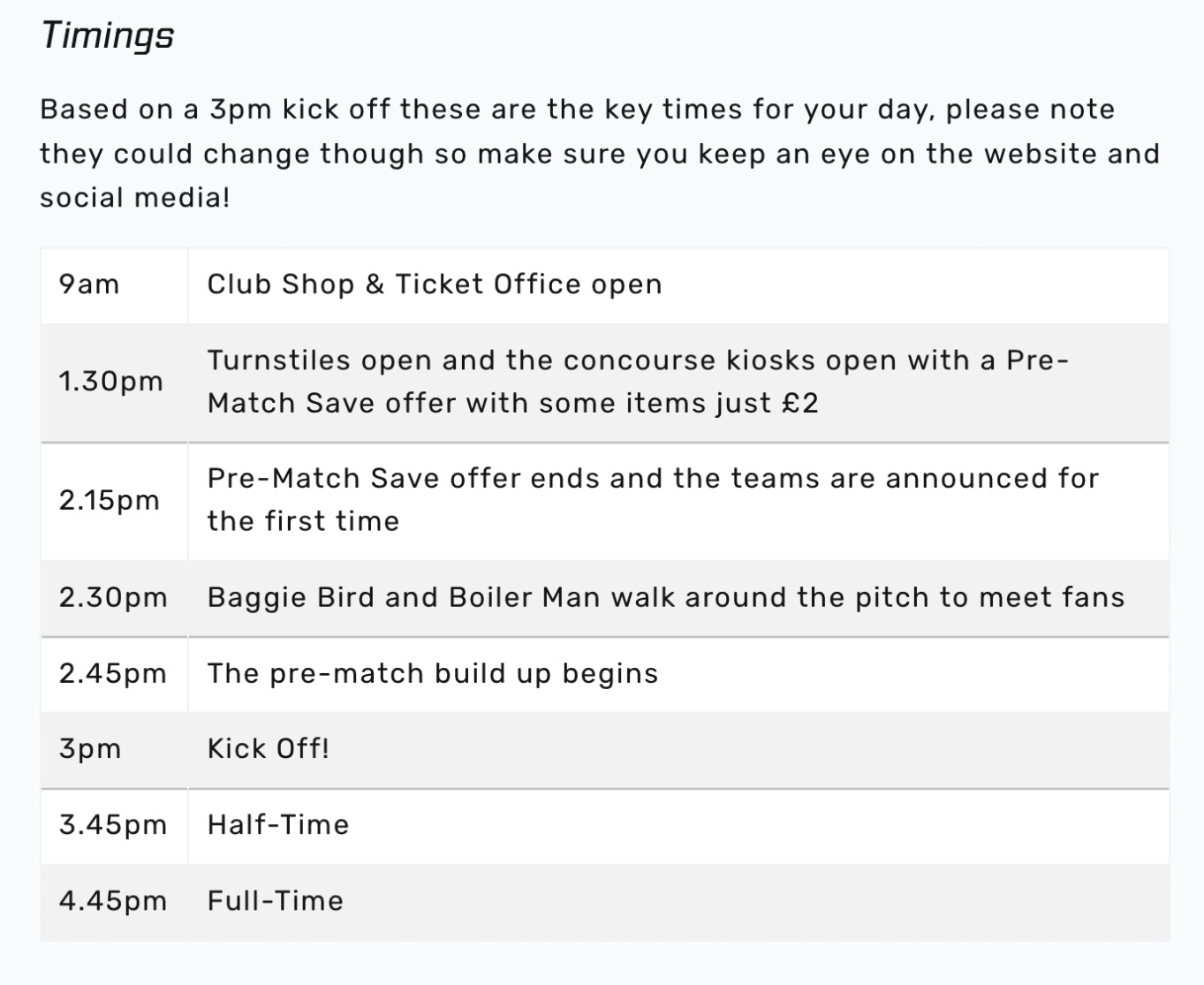This screenshot has height=985, width=1204.
Task: Click the Turnstiles open description text
Action: click(x=638, y=360)
